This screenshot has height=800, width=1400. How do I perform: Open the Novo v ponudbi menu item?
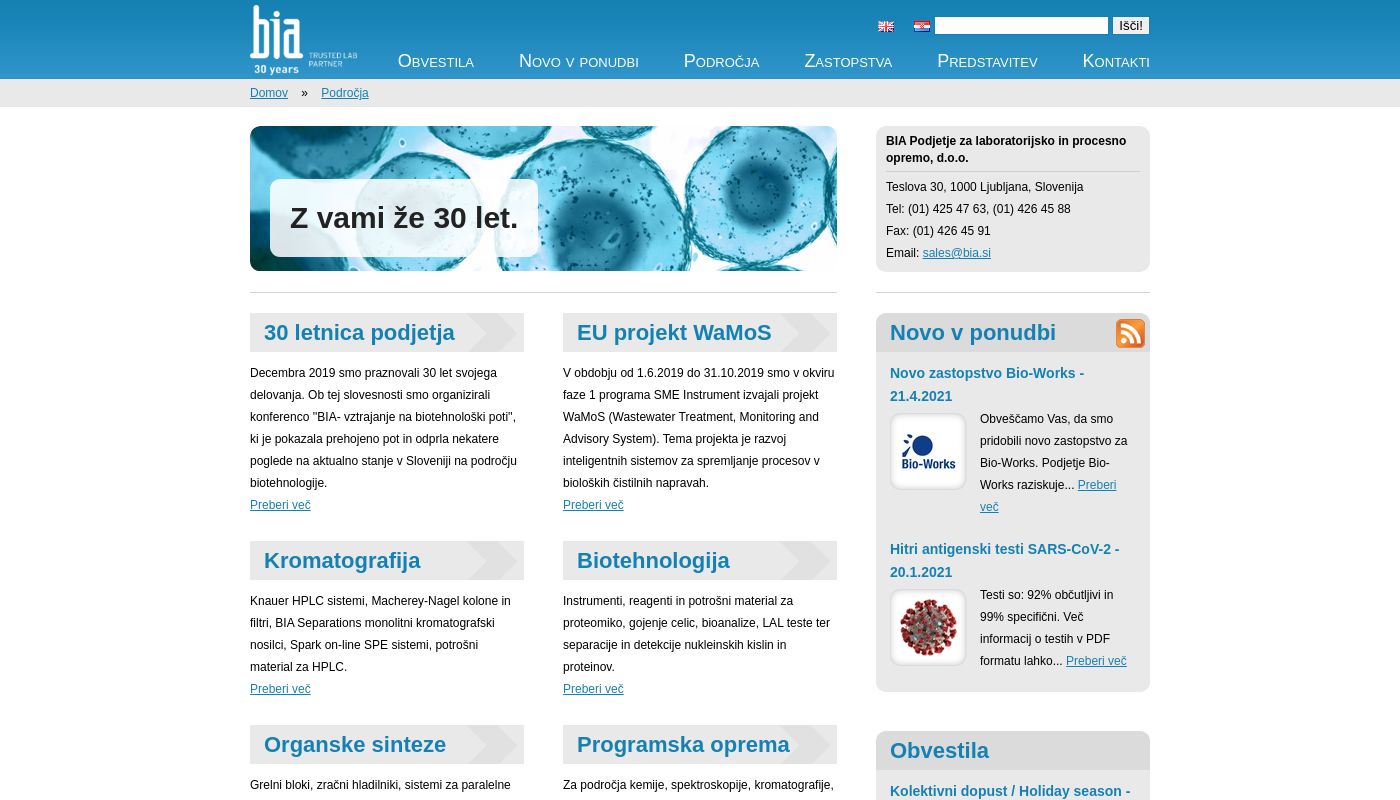tap(579, 61)
